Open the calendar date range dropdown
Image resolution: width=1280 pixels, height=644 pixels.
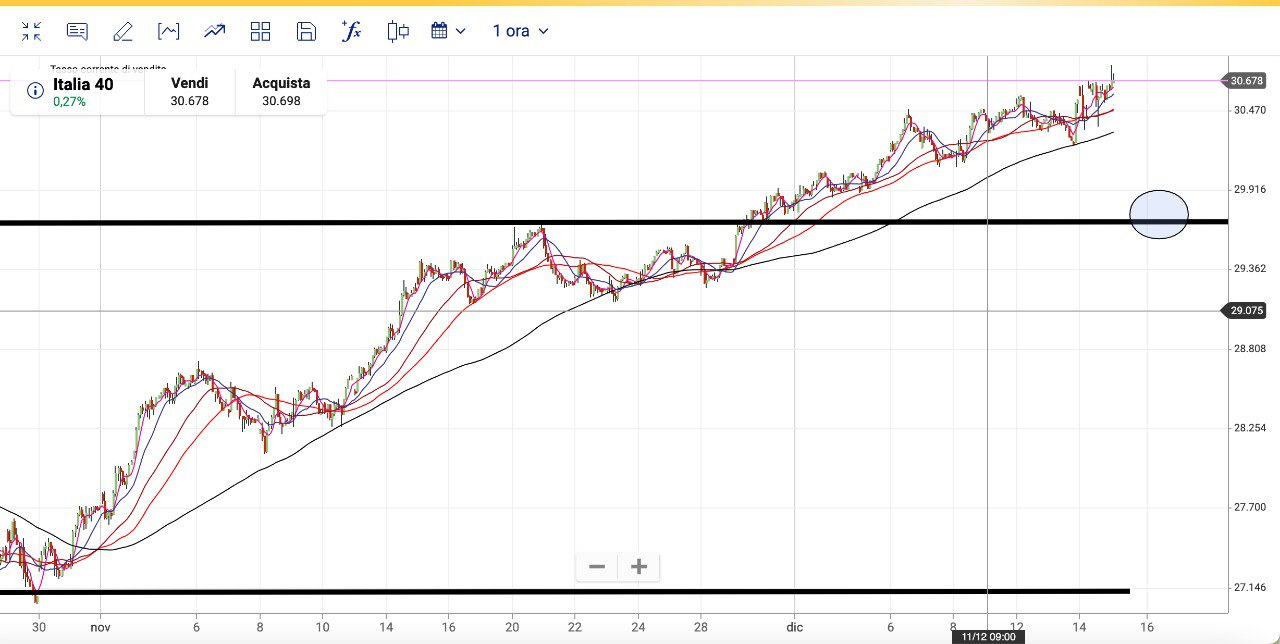[448, 31]
